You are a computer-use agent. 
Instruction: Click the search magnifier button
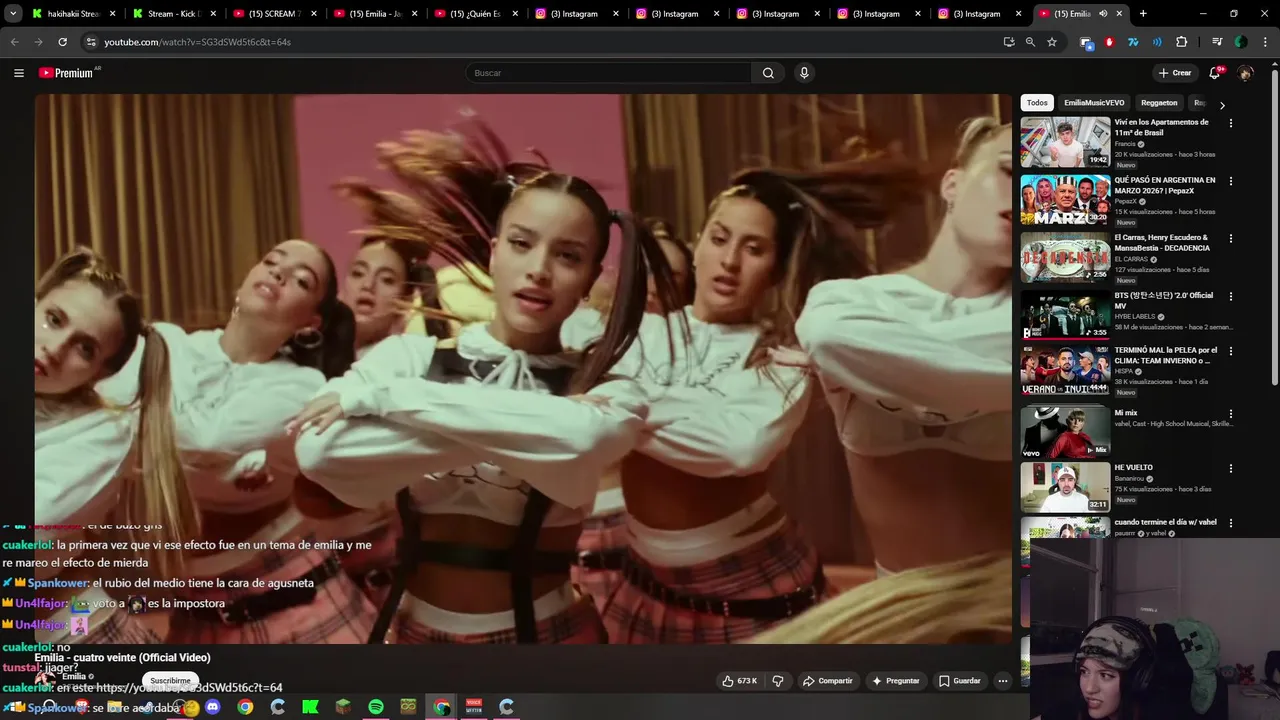click(x=768, y=73)
